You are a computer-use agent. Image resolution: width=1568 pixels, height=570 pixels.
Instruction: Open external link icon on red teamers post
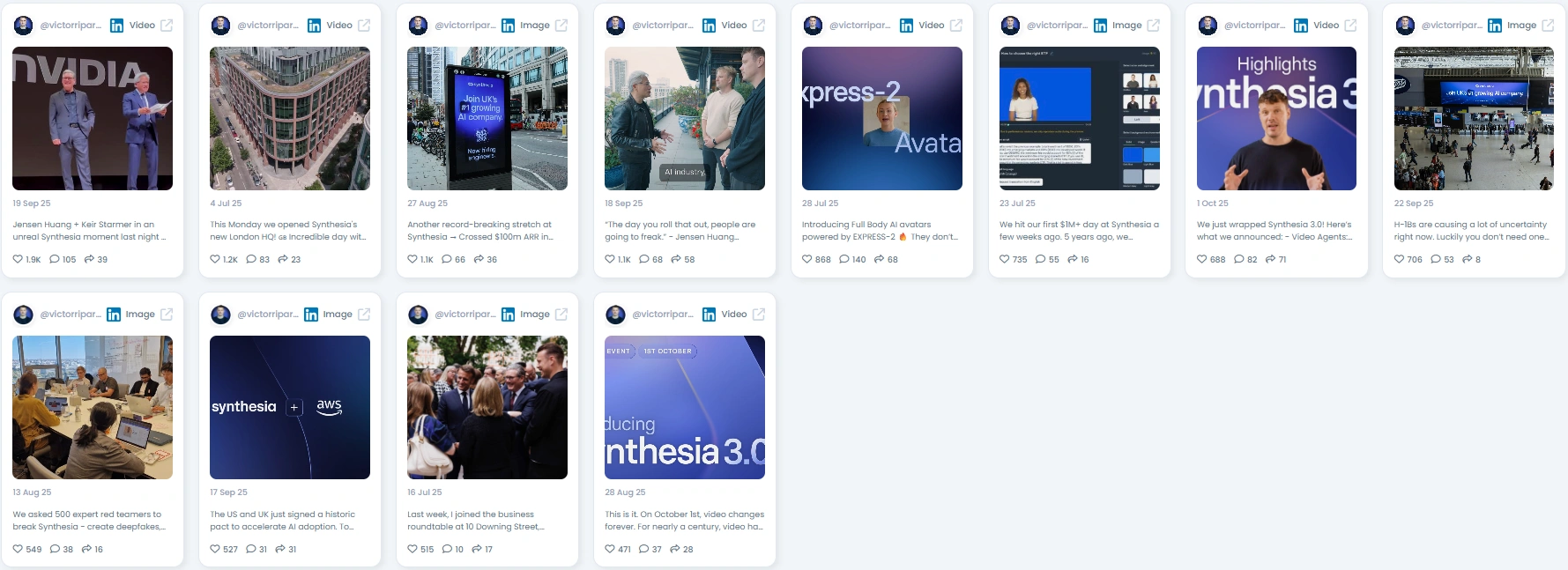click(167, 315)
